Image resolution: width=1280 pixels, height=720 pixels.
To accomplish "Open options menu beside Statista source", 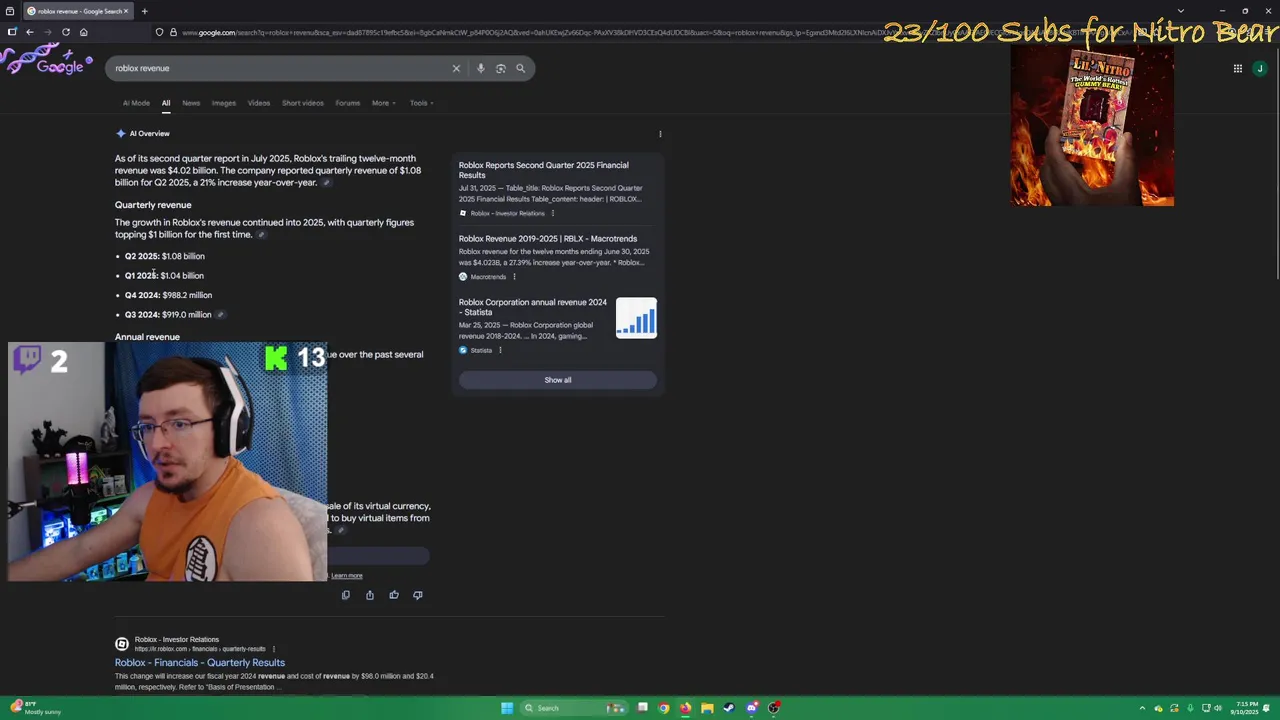I will (x=500, y=350).
